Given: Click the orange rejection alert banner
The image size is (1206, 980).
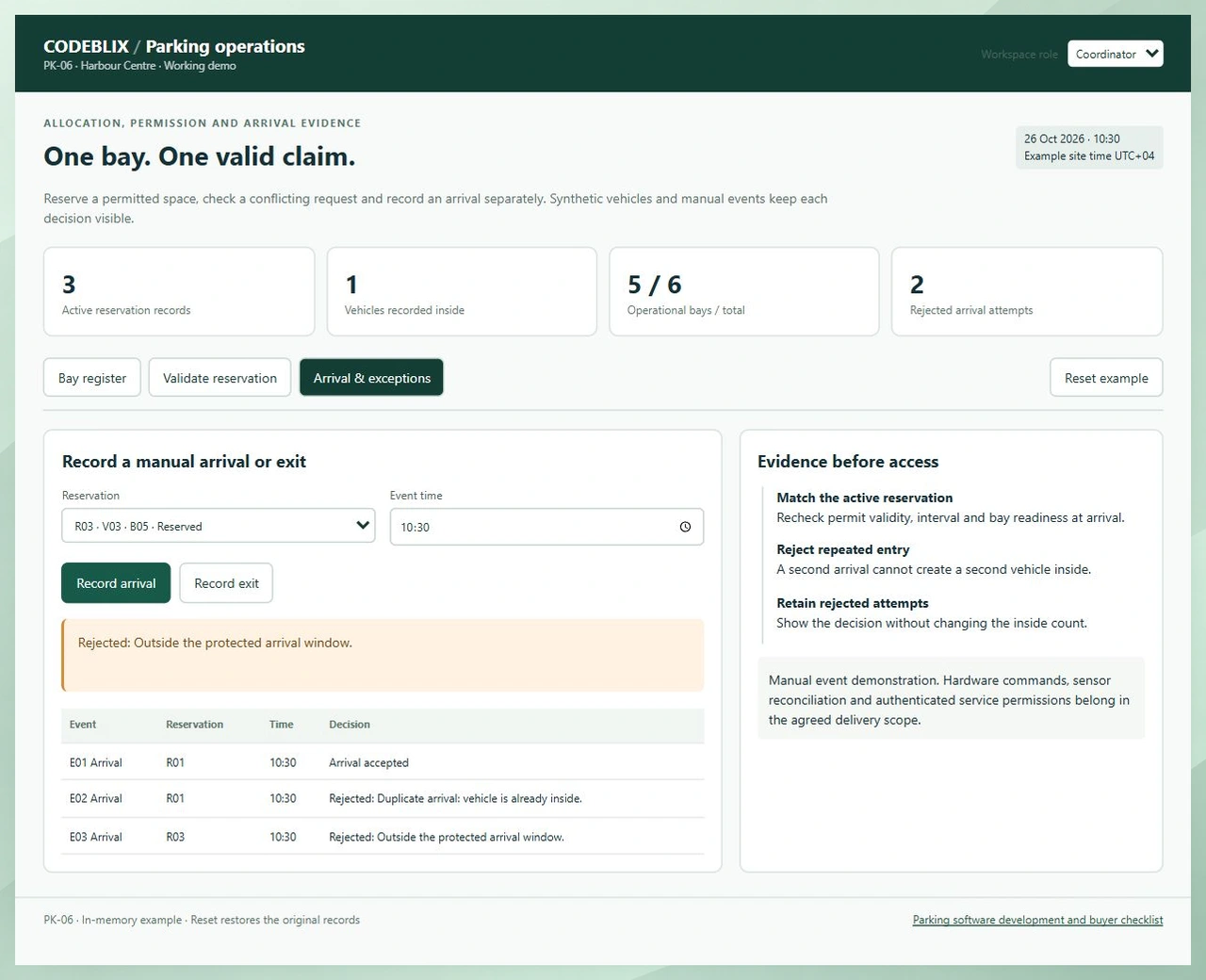Looking at the screenshot, I should pos(383,655).
